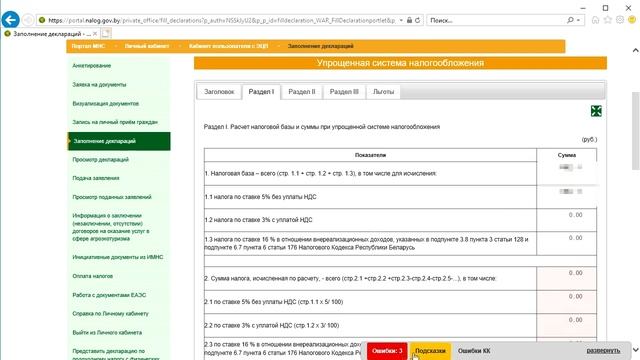Go back with the browser back arrow
The height and width of the screenshot is (360, 640).
11,20
